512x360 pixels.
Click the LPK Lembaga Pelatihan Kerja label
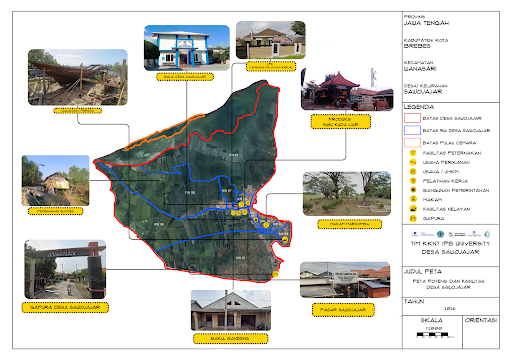tap(271, 66)
